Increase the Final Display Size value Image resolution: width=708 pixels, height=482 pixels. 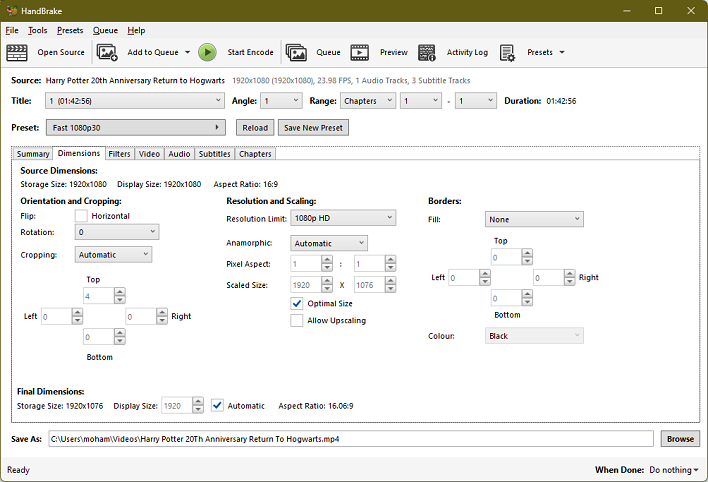198,401
